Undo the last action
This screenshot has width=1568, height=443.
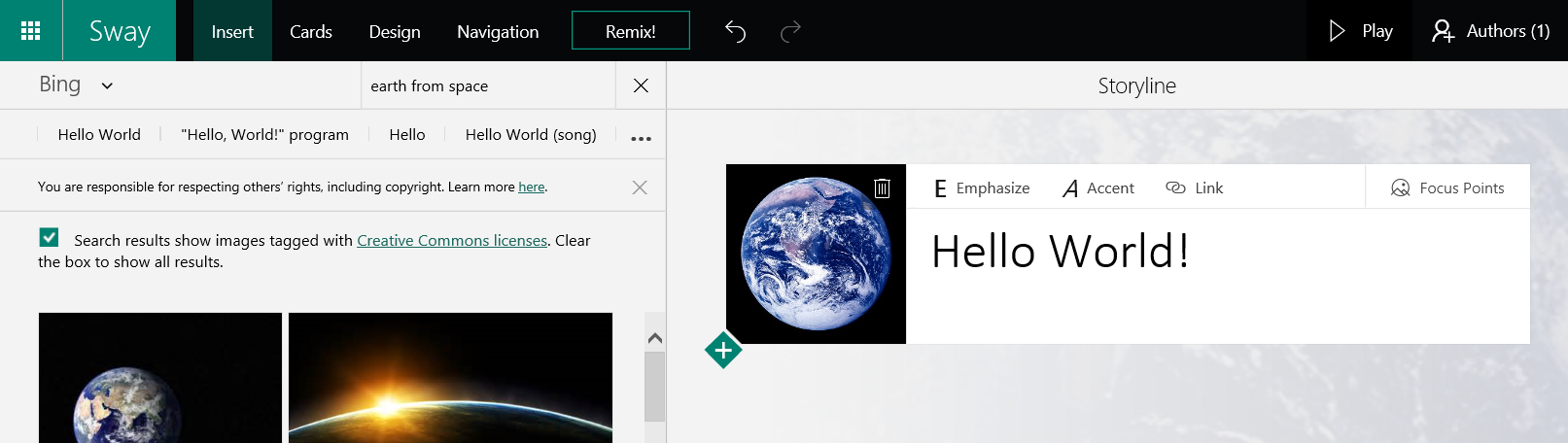(736, 31)
